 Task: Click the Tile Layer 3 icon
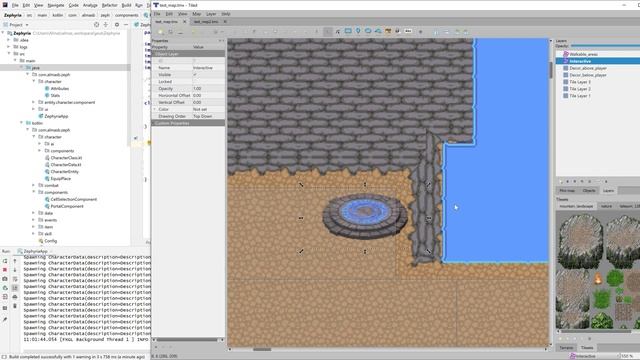[x=566, y=82]
